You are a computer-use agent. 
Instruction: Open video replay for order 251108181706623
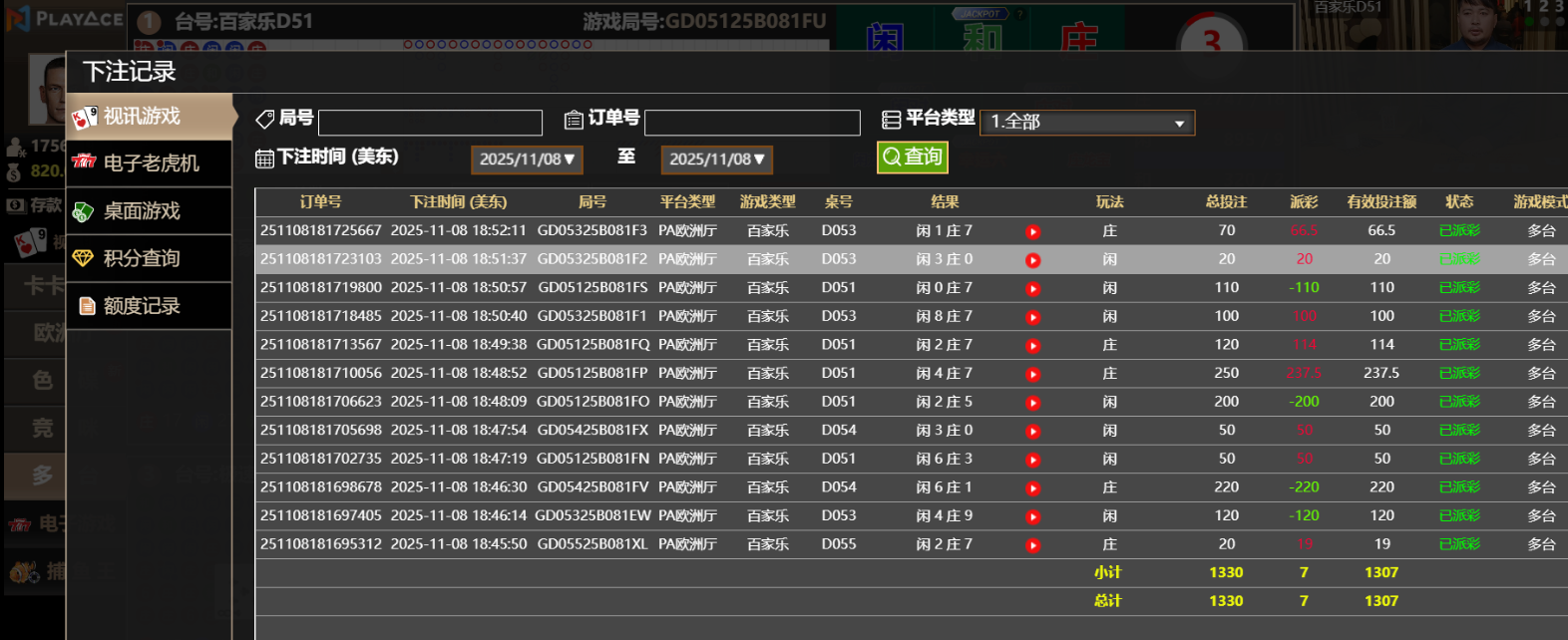[x=1032, y=403]
